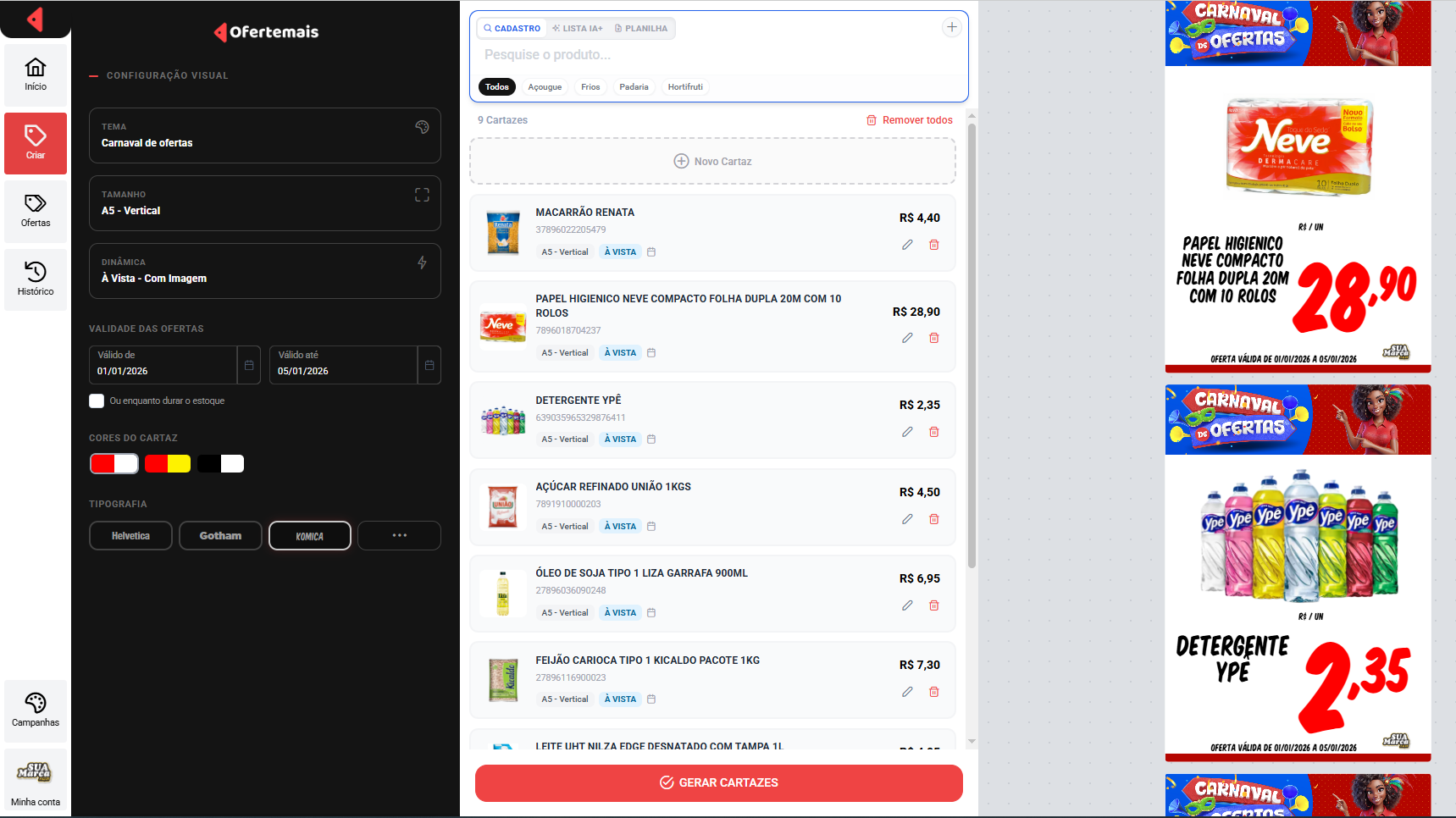
Task: Open the Dinâmica 'À Vista - Com Imagem' selector
Action: click(264, 271)
